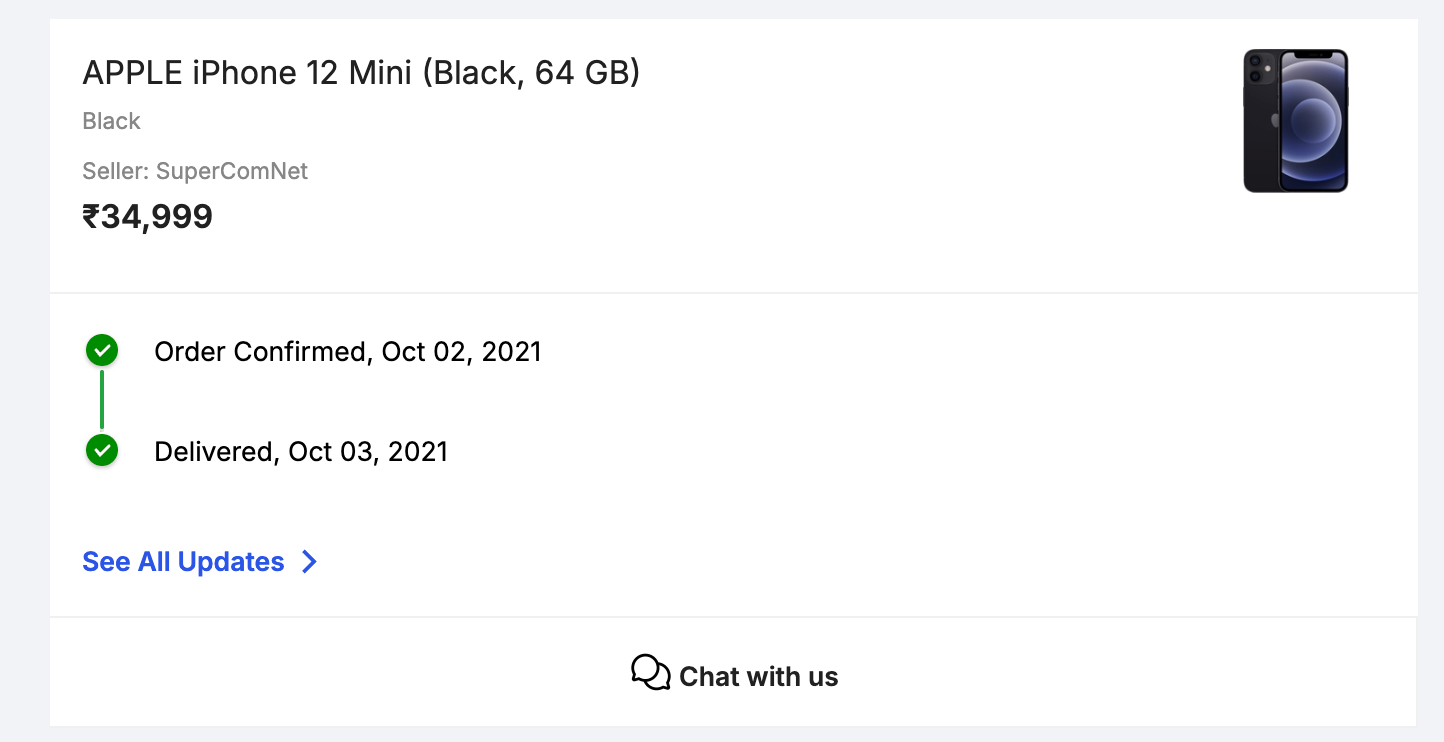The width and height of the screenshot is (1444, 742).
Task: Select the SuperComNet seller name
Action: point(232,171)
